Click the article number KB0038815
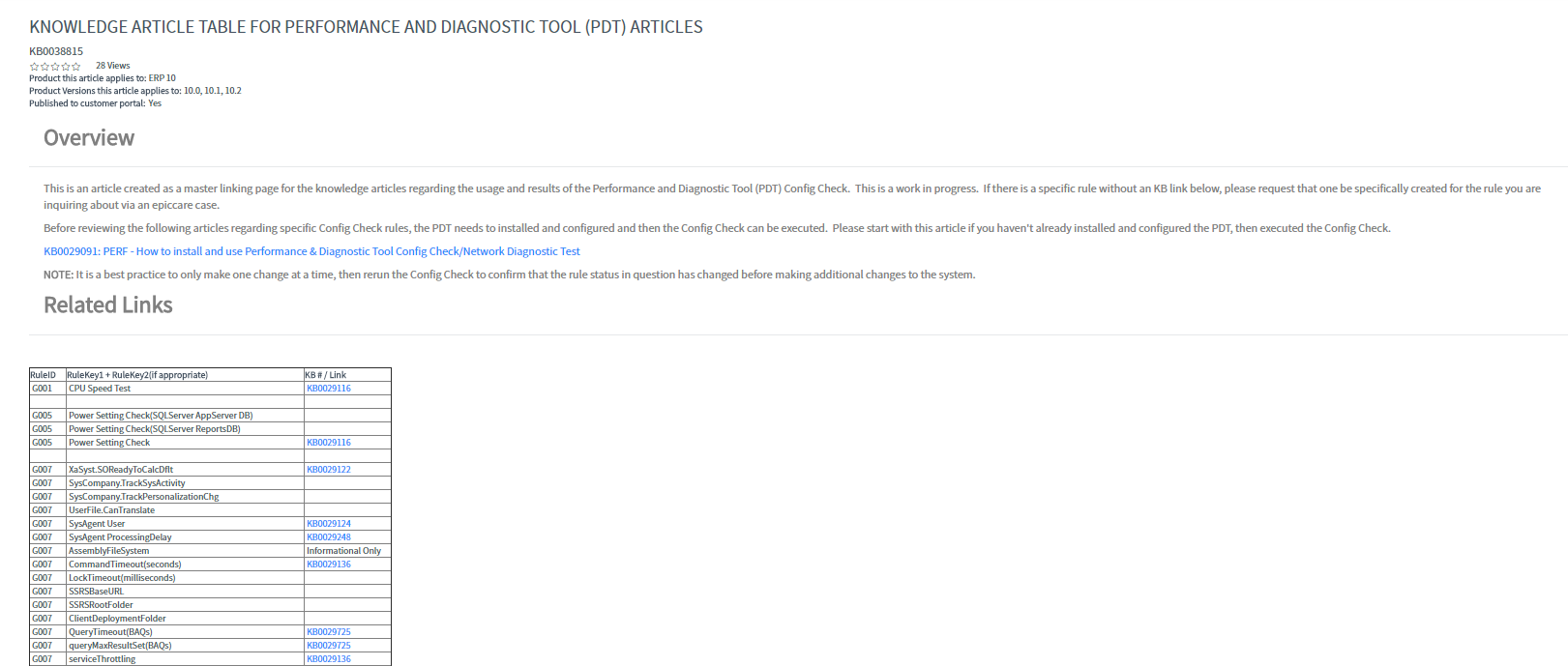The image size is (1568, 666). 56,51
